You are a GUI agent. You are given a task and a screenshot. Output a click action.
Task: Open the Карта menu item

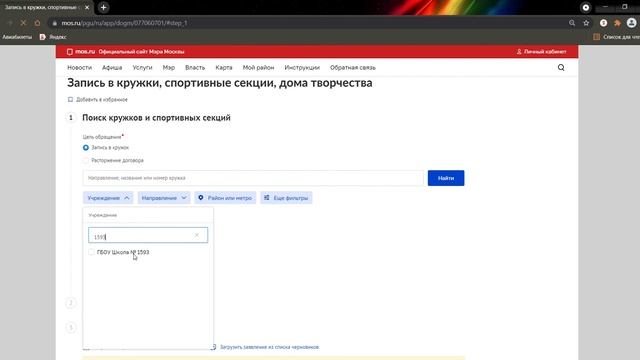224,67
